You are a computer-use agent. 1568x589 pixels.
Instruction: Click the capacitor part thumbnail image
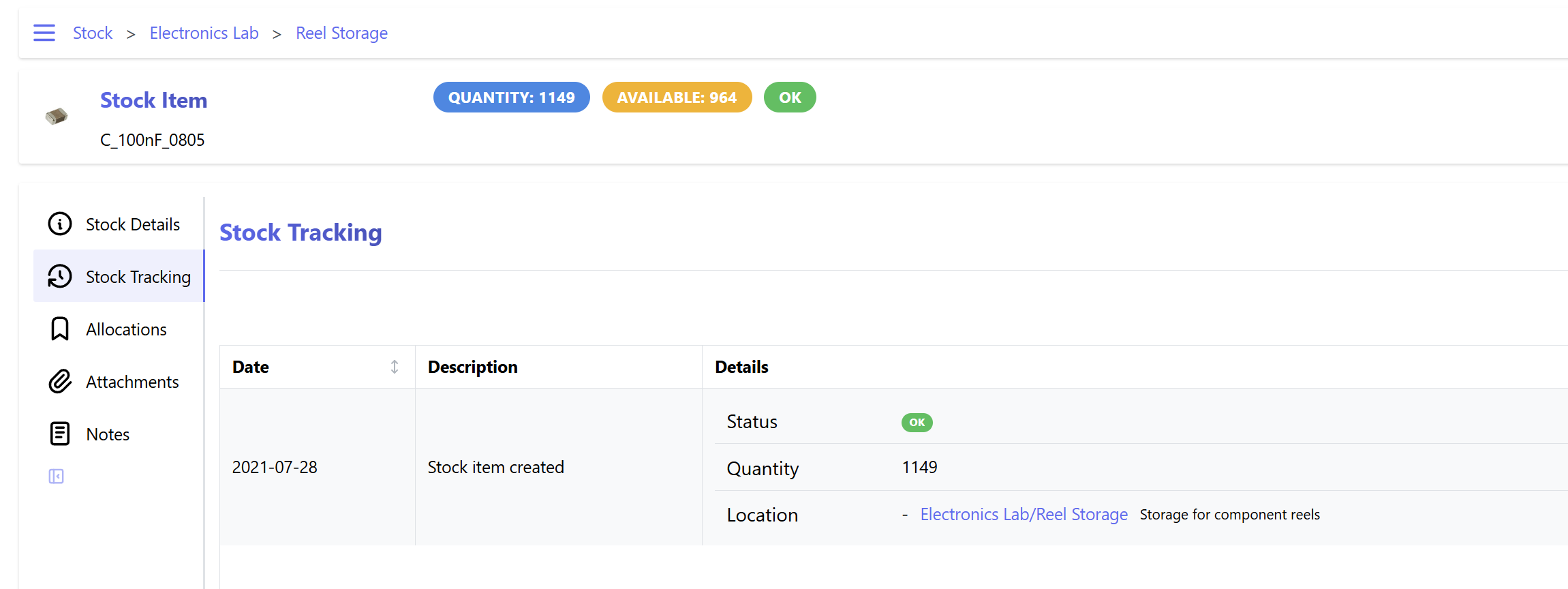[57, 117]
